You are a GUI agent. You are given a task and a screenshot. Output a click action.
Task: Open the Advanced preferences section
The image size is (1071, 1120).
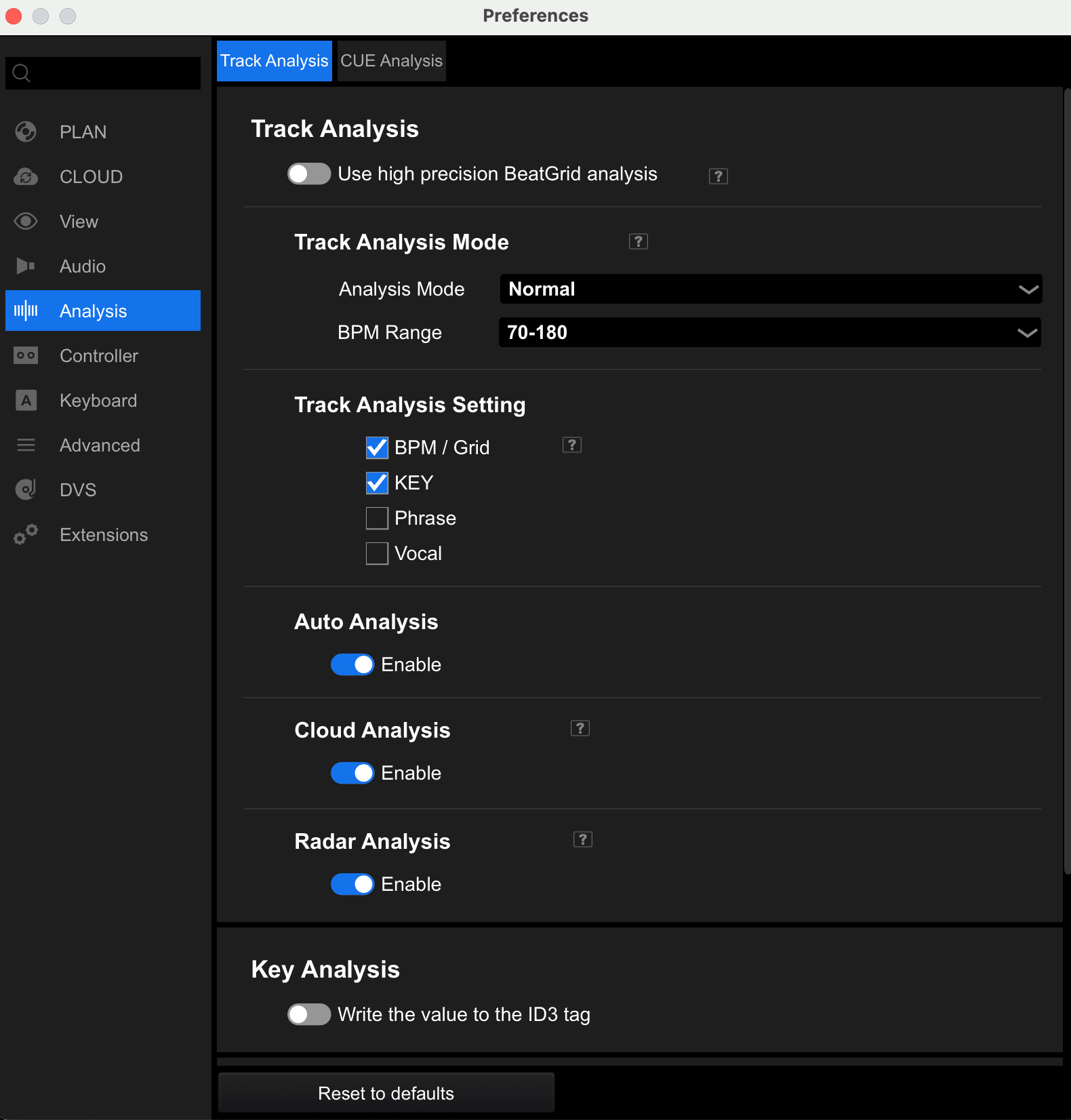pos(100,445)
